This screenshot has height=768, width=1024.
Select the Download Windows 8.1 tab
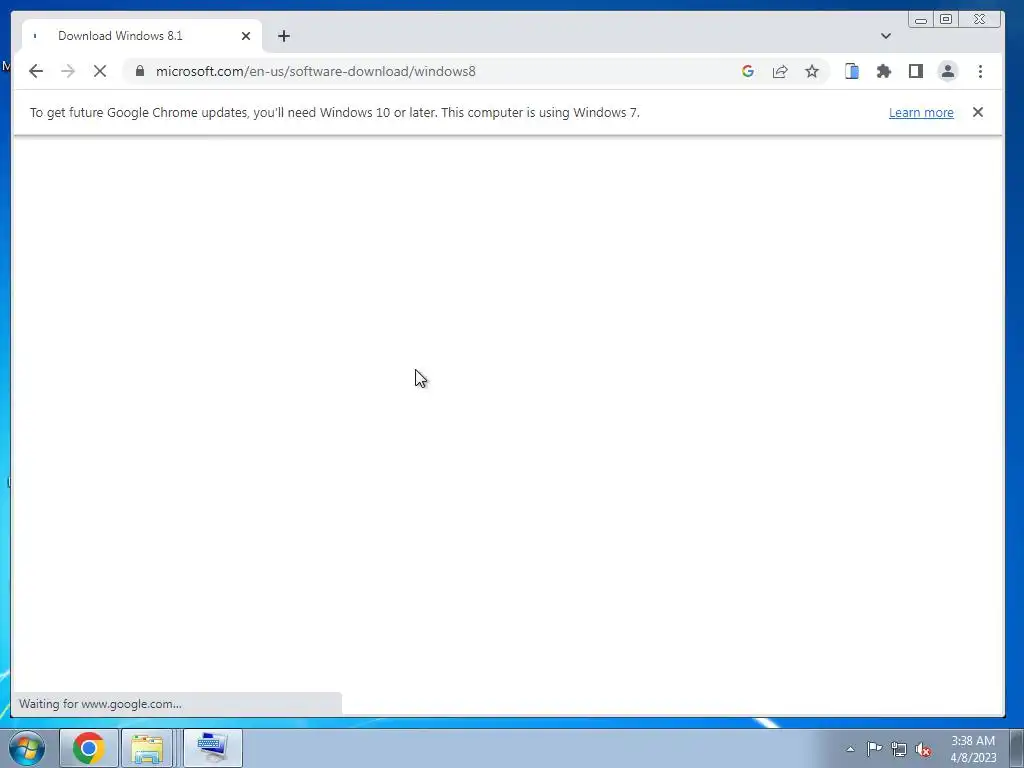142,36
